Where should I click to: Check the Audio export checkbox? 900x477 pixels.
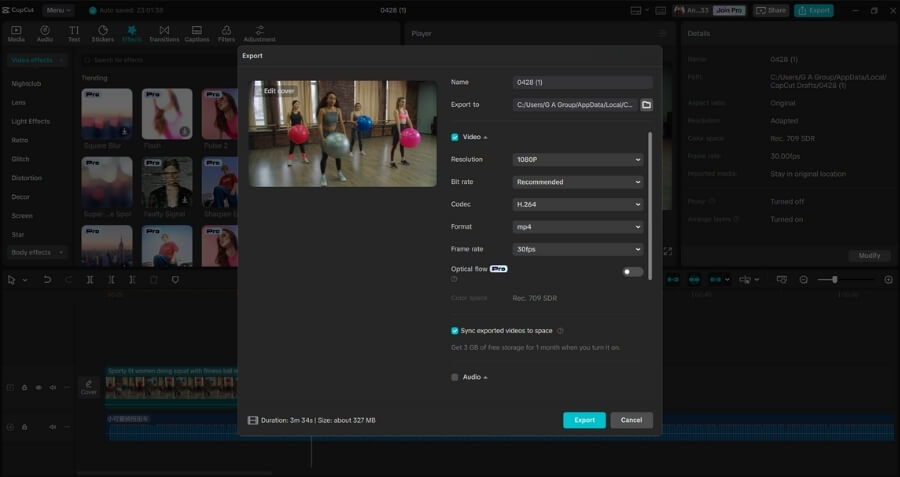(x=455, y=377)
